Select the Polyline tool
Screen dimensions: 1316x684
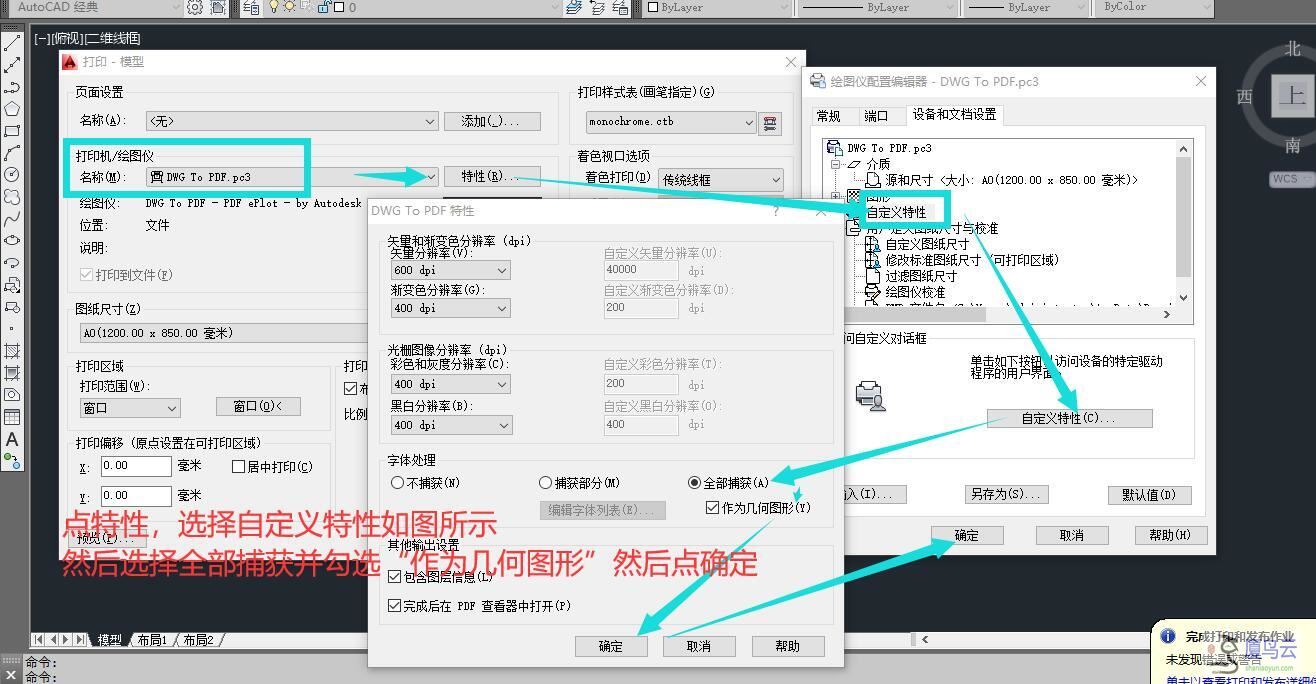pos(12,88)
